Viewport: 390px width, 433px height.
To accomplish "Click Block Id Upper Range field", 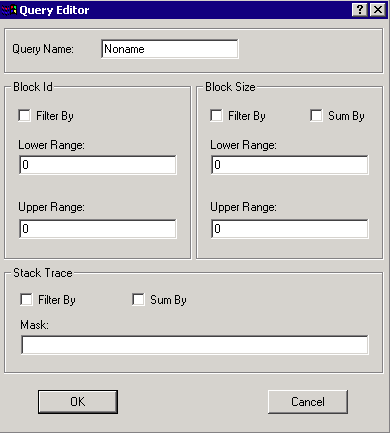I will [x=98, y=229].
